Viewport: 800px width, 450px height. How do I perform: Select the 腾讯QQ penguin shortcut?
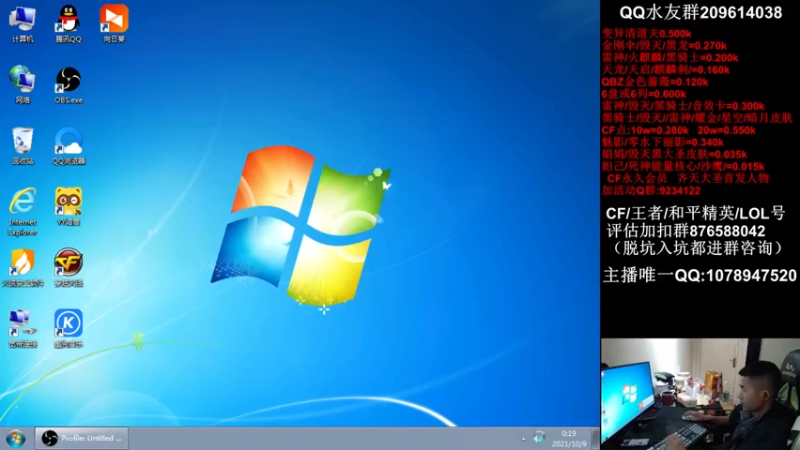[x=68, y=23]
